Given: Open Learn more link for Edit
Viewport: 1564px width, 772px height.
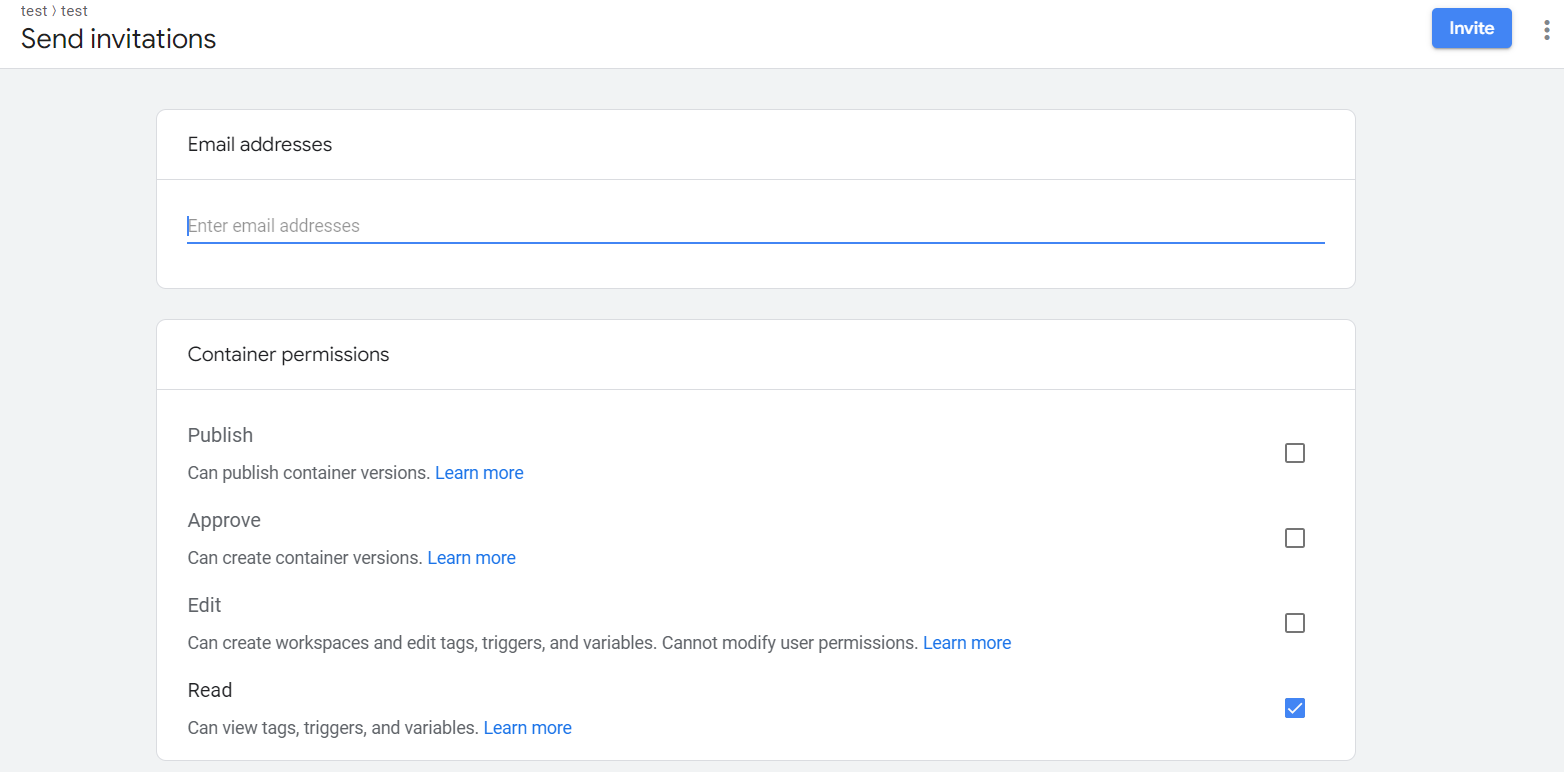Looking at the screenshot, I should [966, 643].
